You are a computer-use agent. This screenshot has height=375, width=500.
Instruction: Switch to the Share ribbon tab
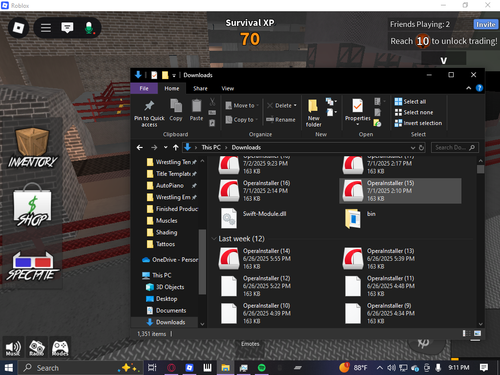click(200, 88)
